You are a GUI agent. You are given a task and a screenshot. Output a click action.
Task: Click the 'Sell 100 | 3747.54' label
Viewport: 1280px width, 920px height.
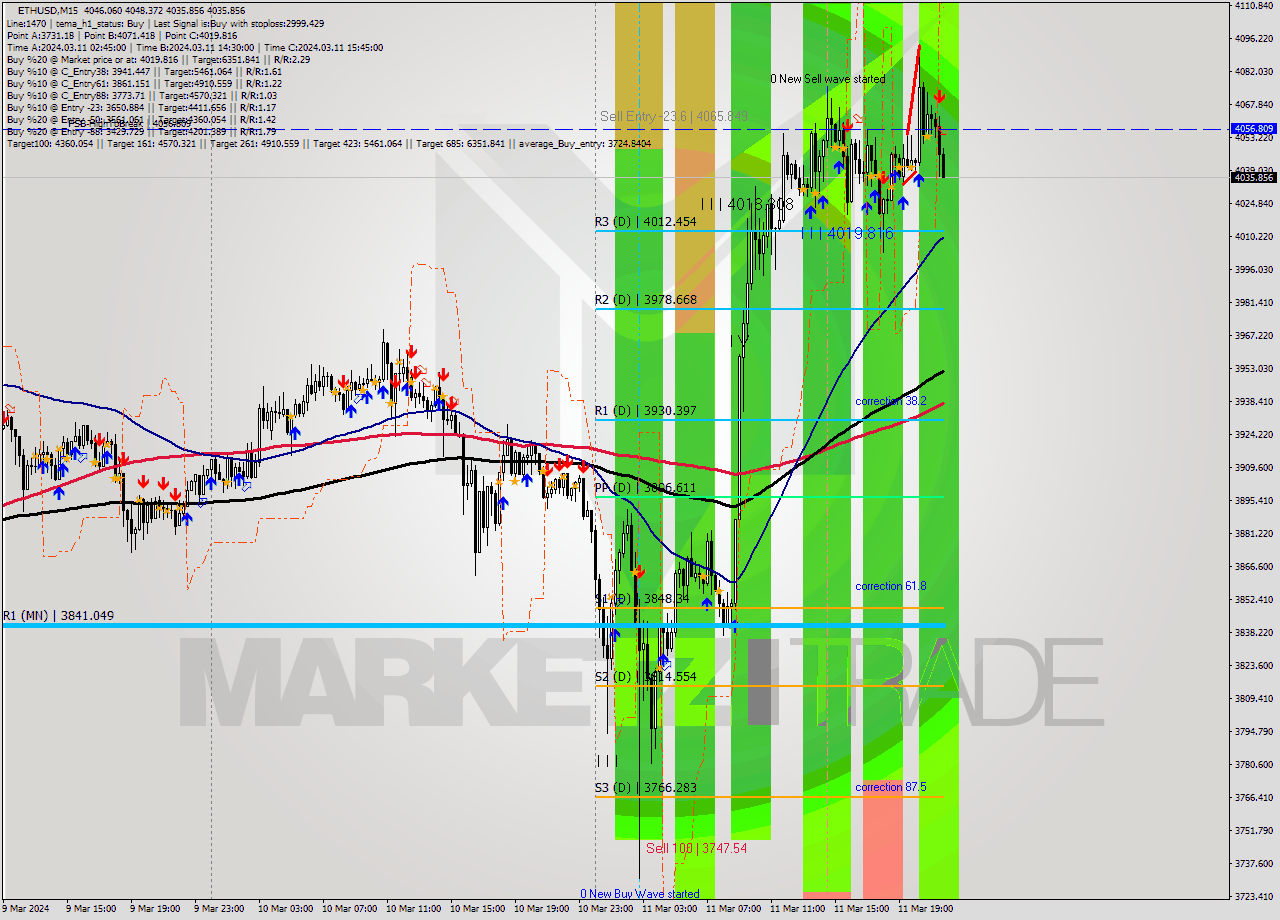click(696, 848)
